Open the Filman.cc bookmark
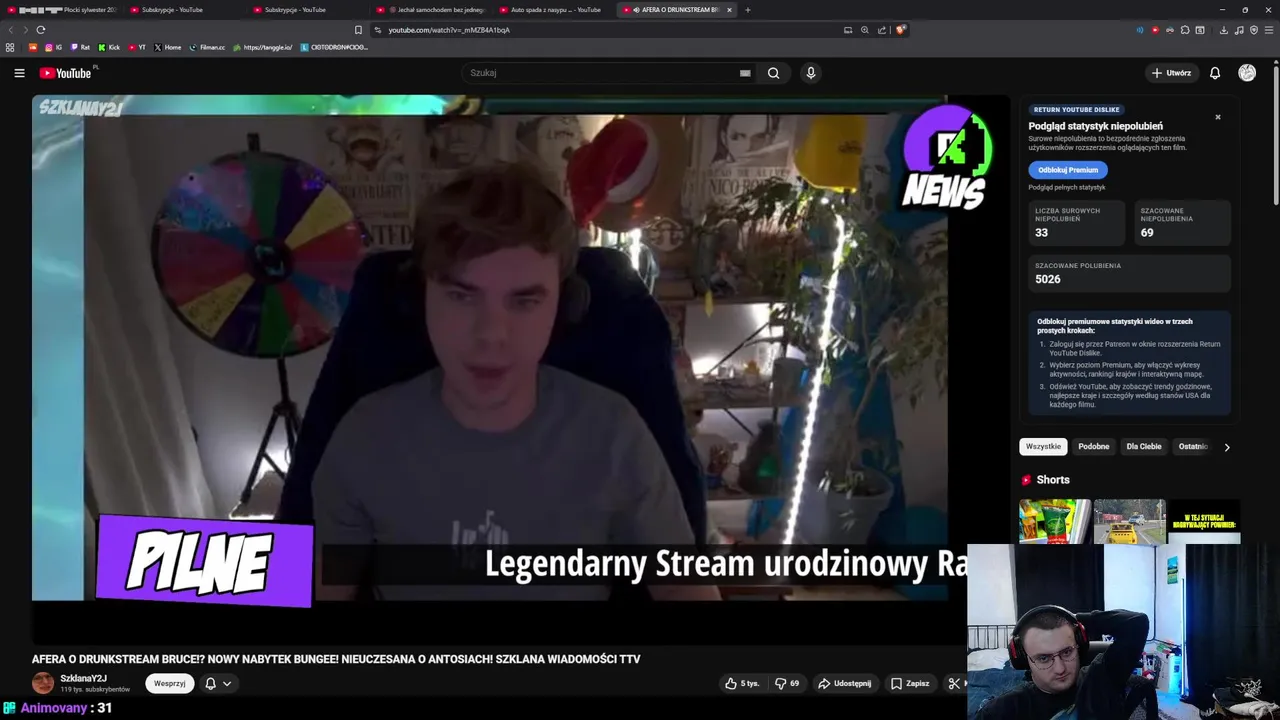Screen dimensions: 1280x720 tap(207, 47)
